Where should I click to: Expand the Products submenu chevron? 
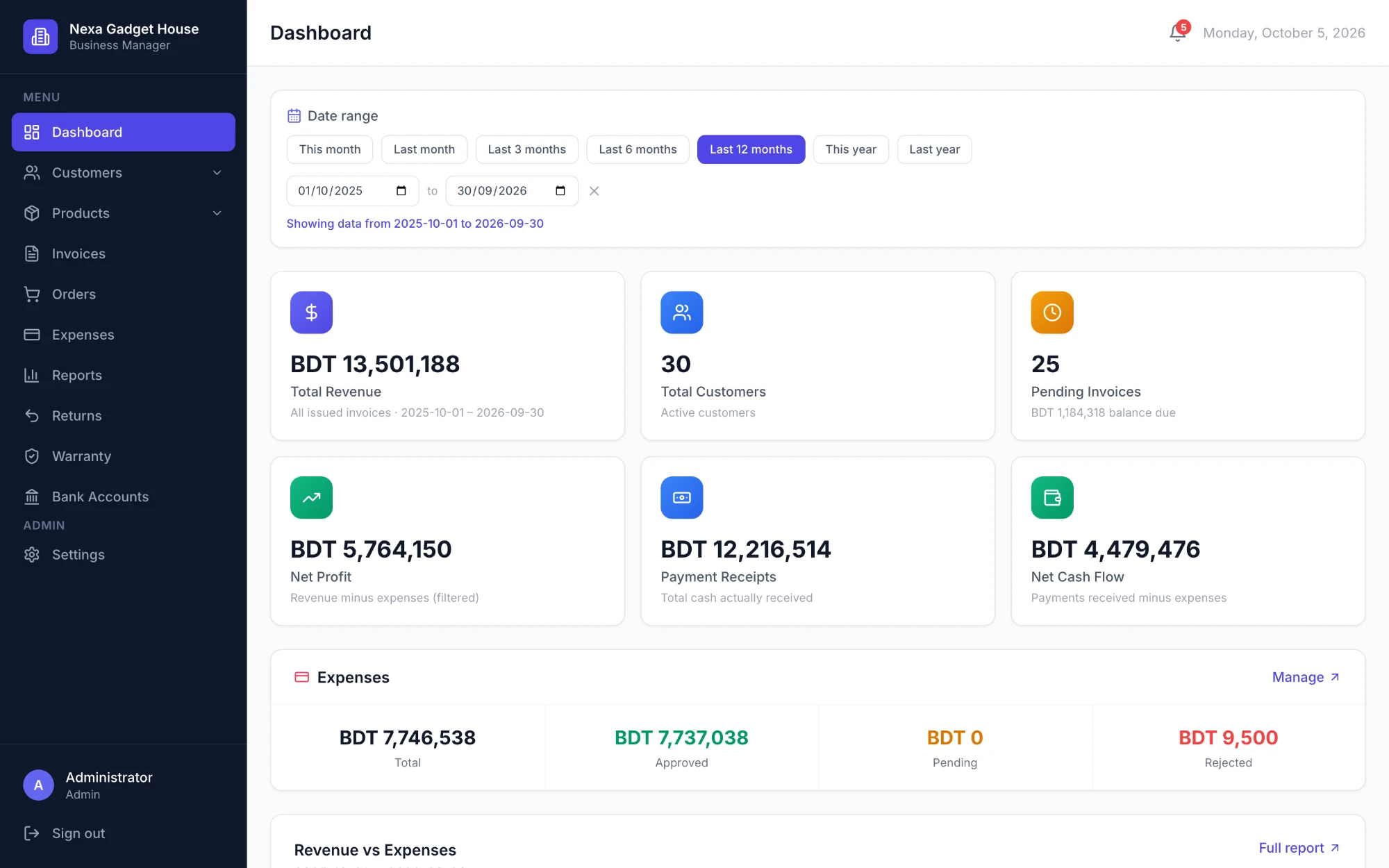217,213
